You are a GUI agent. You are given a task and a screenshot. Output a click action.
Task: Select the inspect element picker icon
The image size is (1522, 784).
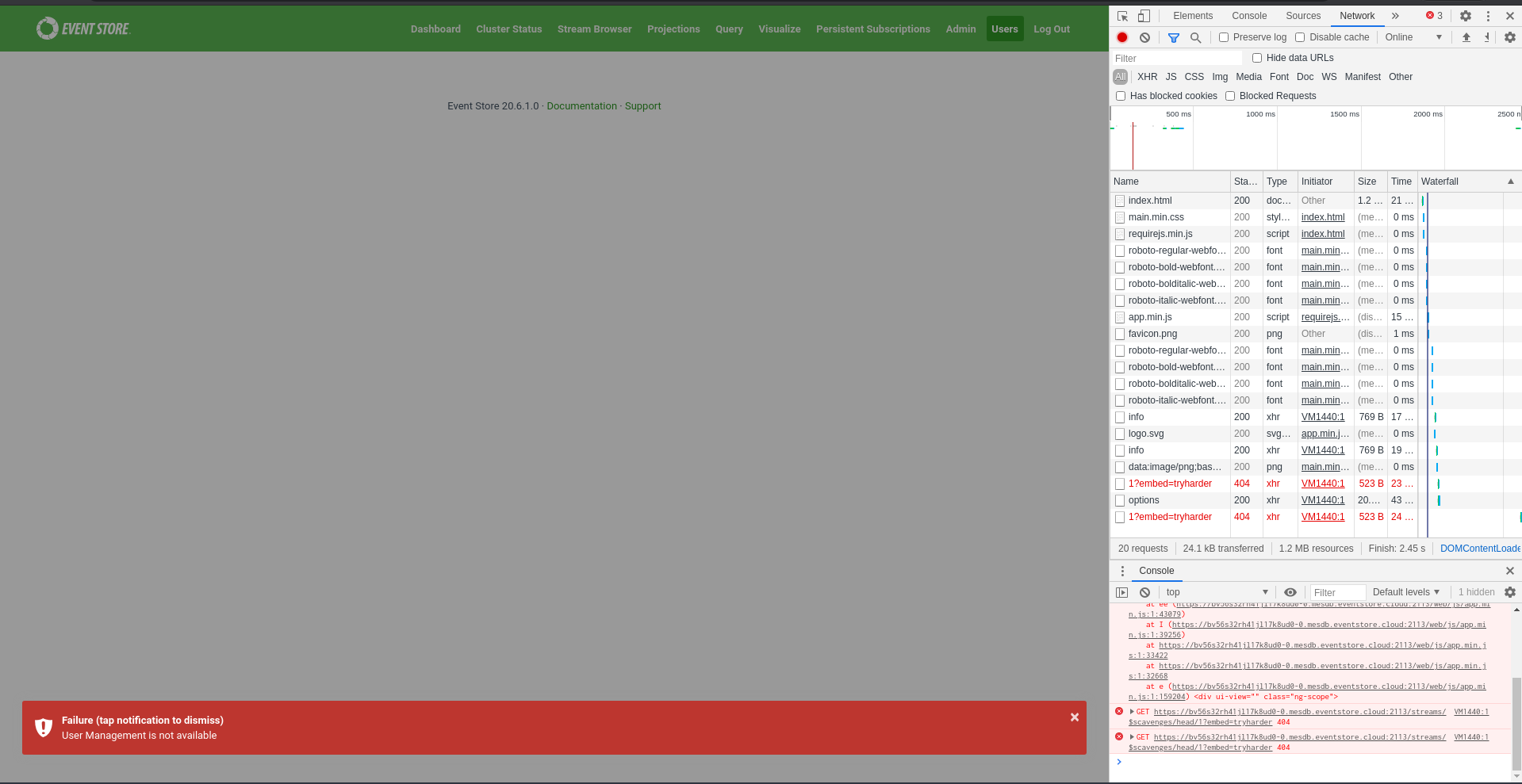1122,16
